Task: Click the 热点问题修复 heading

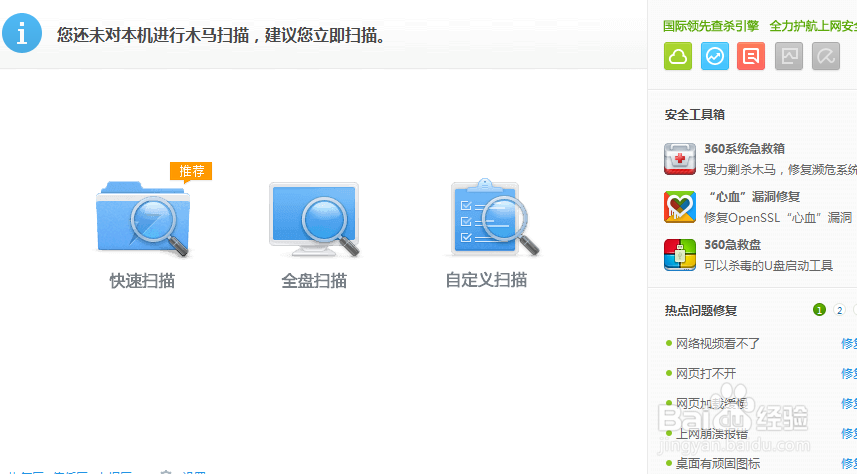Action: click(x=701, y=311)
